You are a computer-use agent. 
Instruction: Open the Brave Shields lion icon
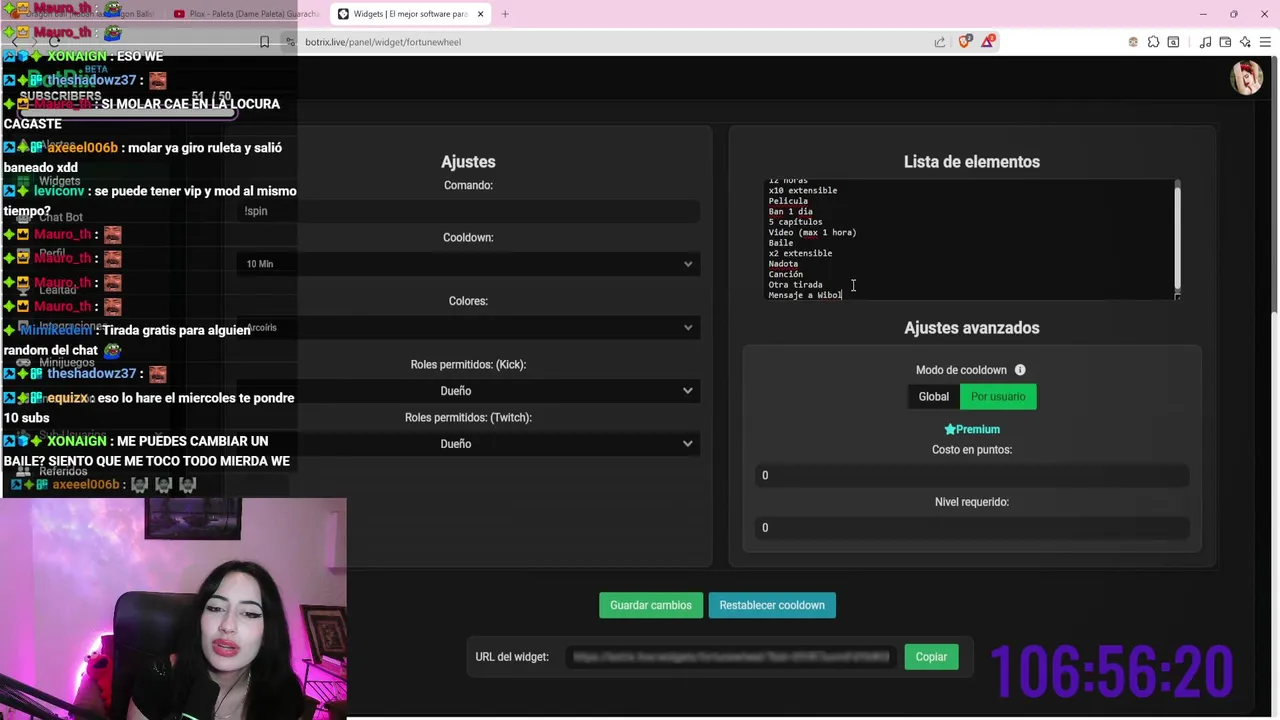965,41
